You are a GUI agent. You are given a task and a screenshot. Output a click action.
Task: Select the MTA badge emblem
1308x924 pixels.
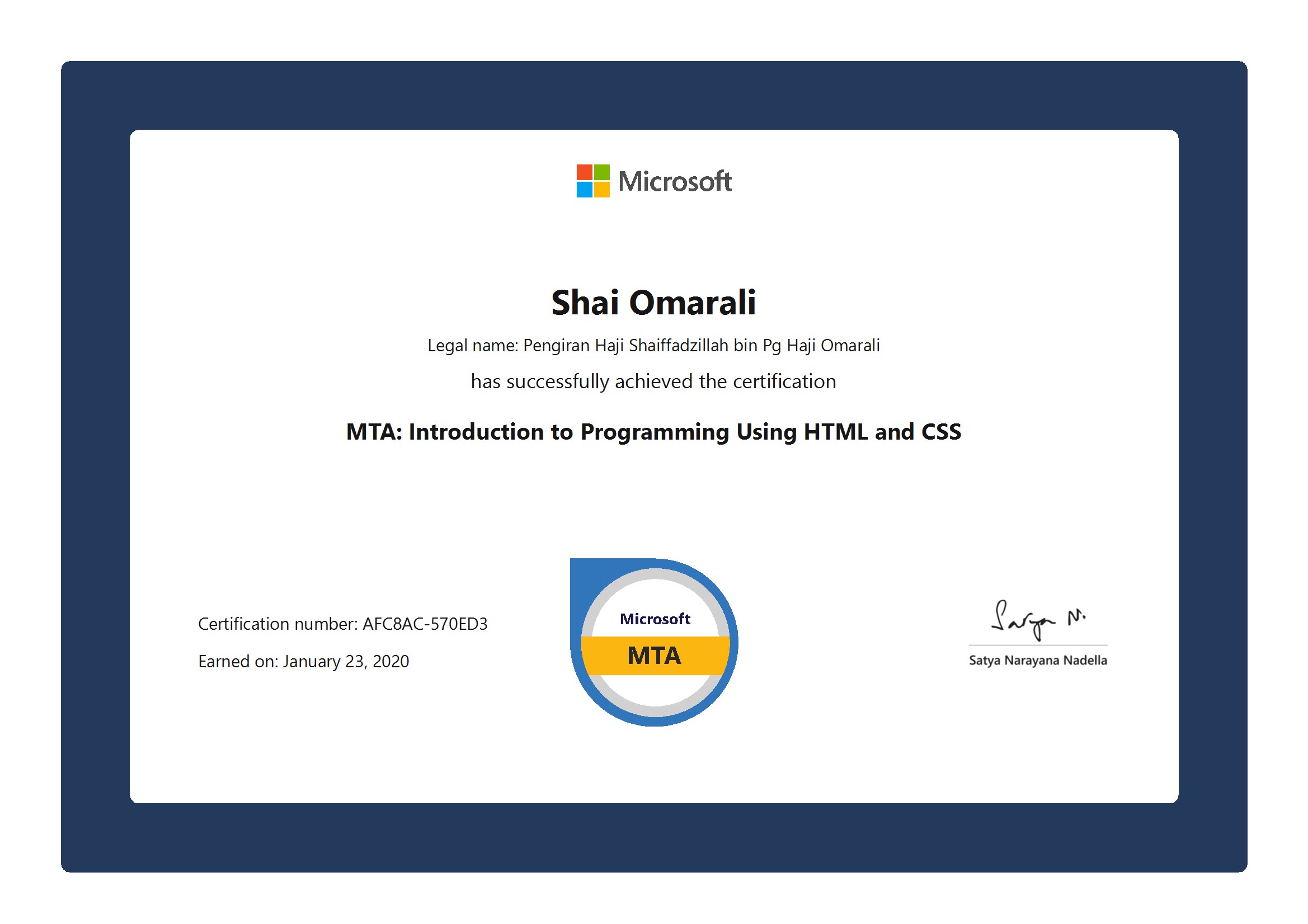656,644
